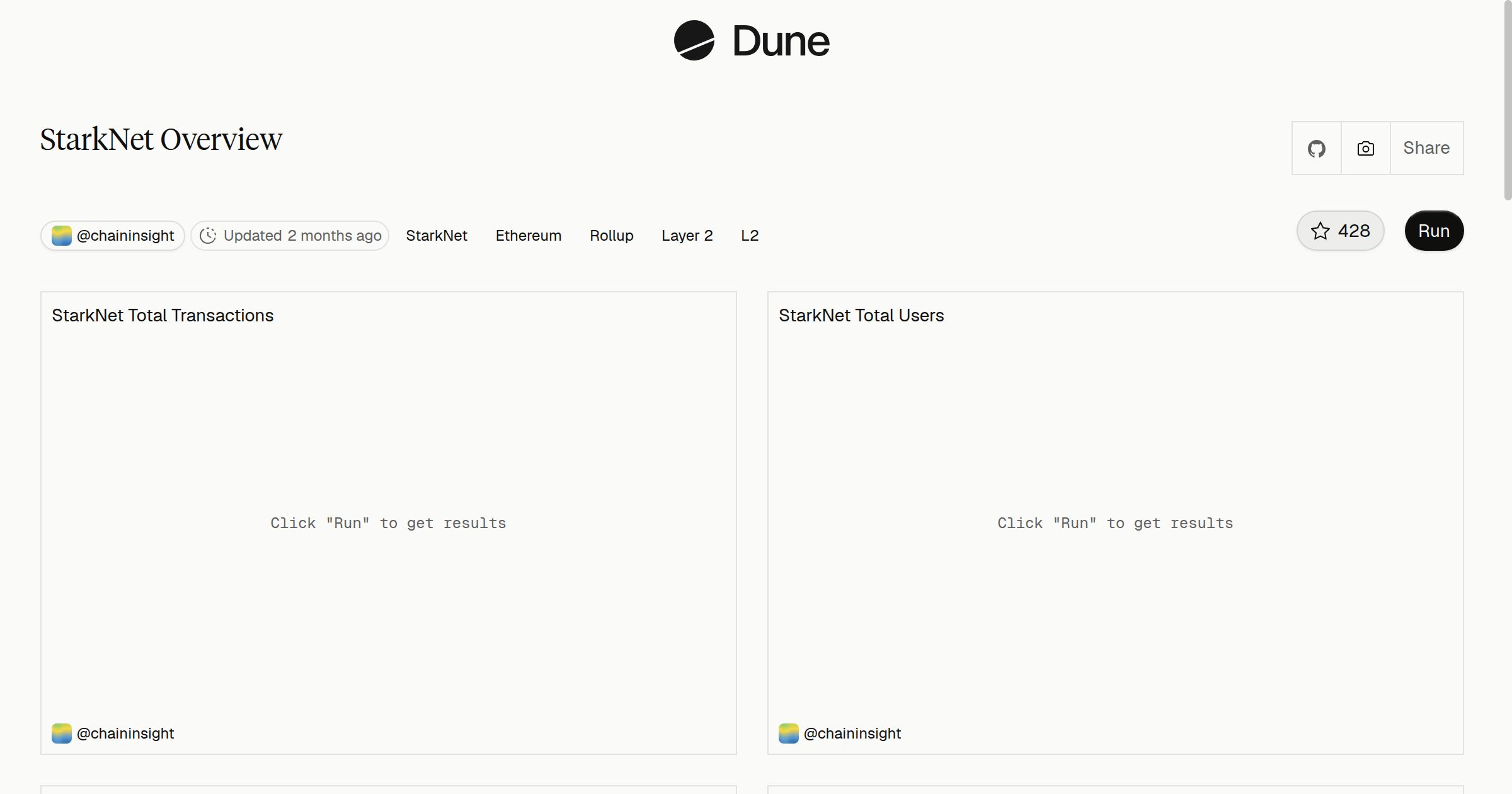Open @chaininsight link in Total Users card
The height and width of the screenshot is (794, 1512).
coord(852,734)
